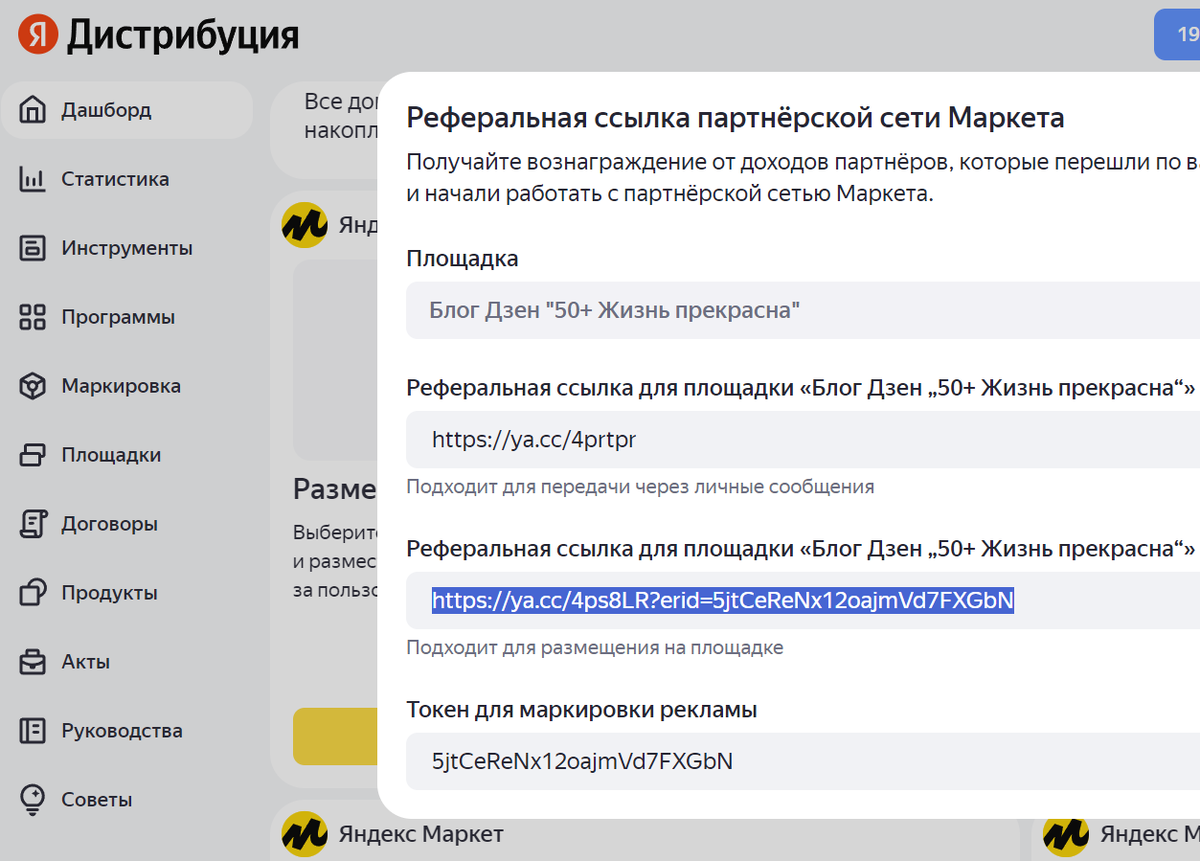1200x861 pixels.
Task: Click the Программы grid icon
Action: coord(33,317)
